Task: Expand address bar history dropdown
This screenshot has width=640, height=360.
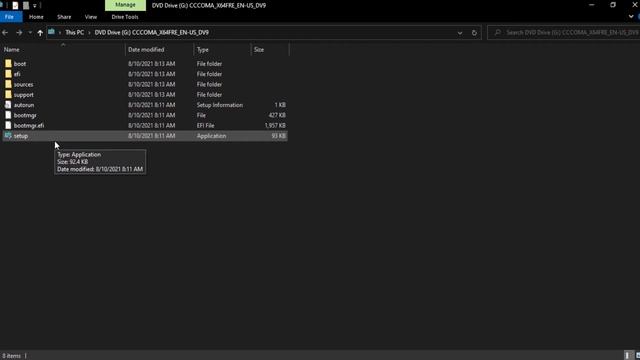Action: point(460,33)
